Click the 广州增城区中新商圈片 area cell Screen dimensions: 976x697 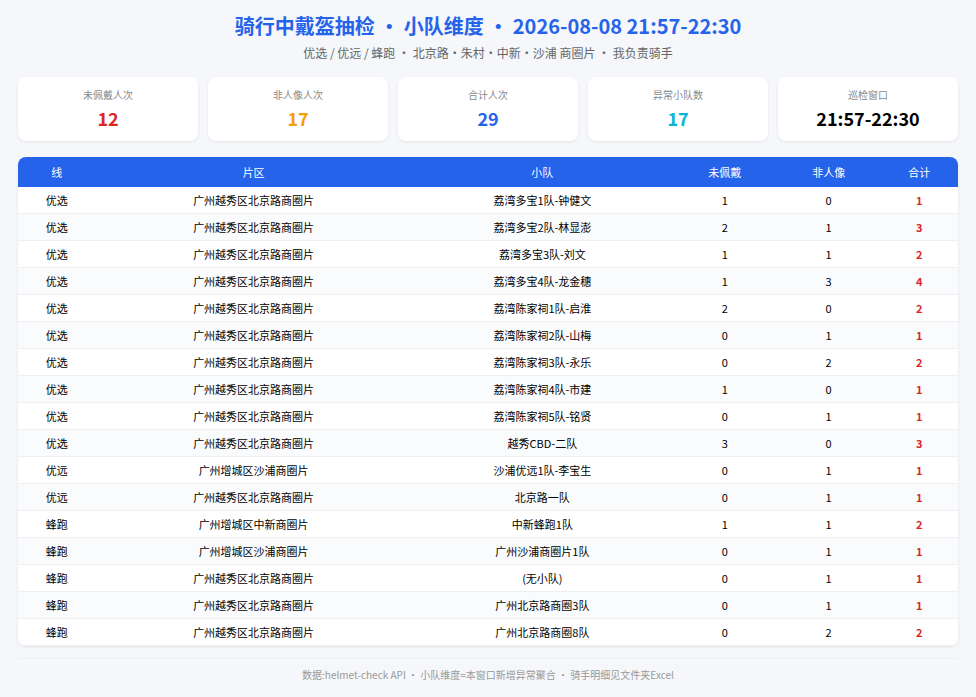(x=253, y=525)
